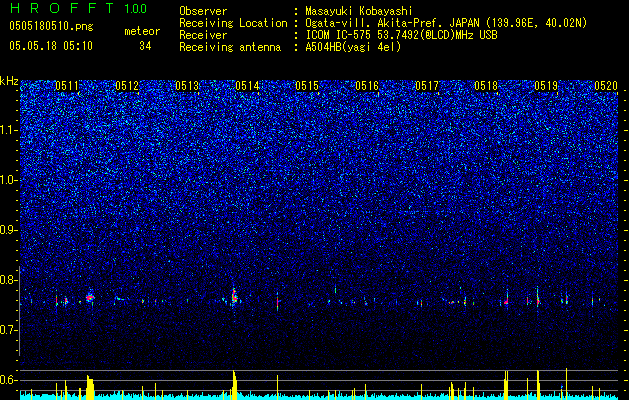Click the strong meteor echo just before 0514

pyautogui.click(x=234, y=297)
